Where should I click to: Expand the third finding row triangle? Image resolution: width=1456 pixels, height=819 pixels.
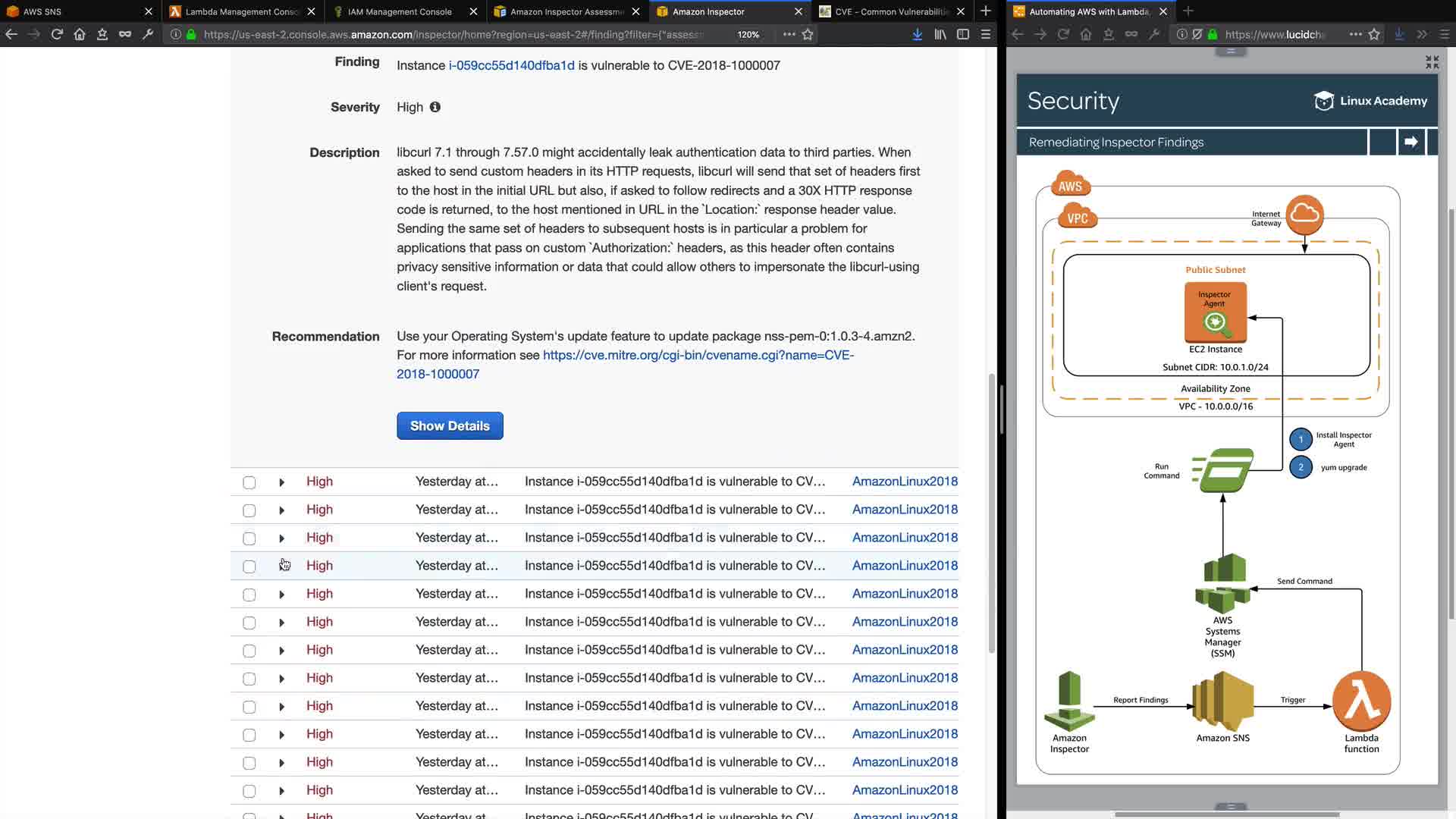coord(281,538)
